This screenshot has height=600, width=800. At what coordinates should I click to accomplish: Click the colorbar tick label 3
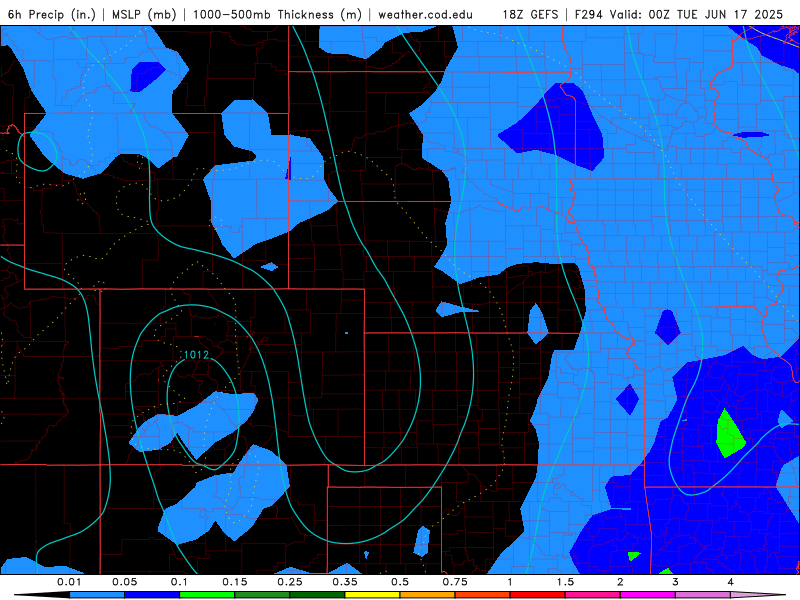point(675,582)
